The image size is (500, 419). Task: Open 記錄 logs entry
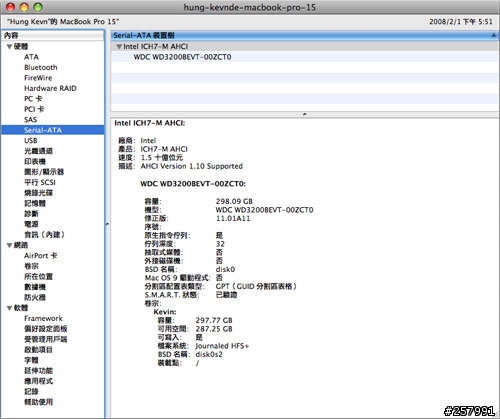point(31,392)
